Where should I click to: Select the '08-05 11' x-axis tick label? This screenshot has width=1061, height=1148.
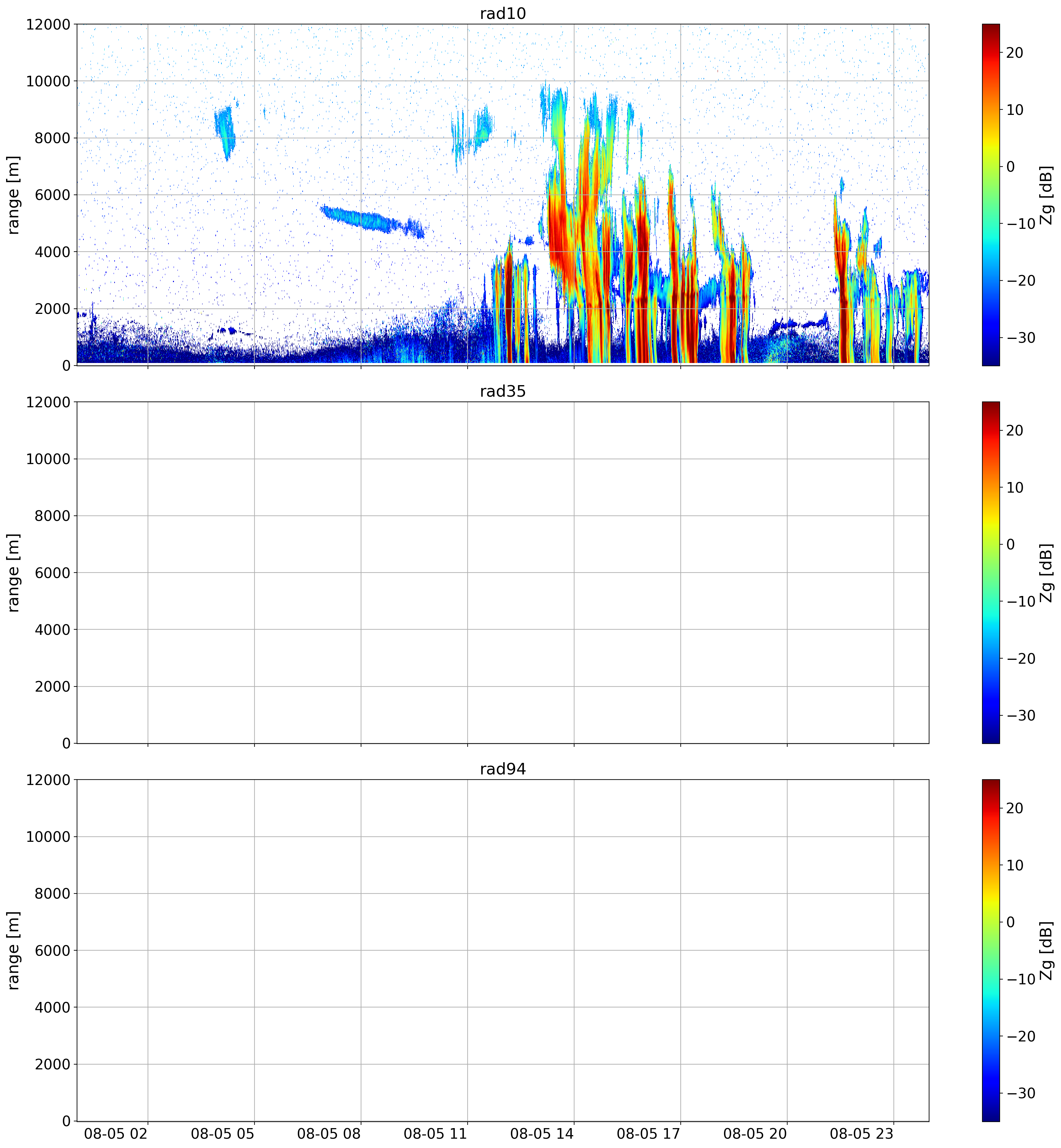(436, 1134)
